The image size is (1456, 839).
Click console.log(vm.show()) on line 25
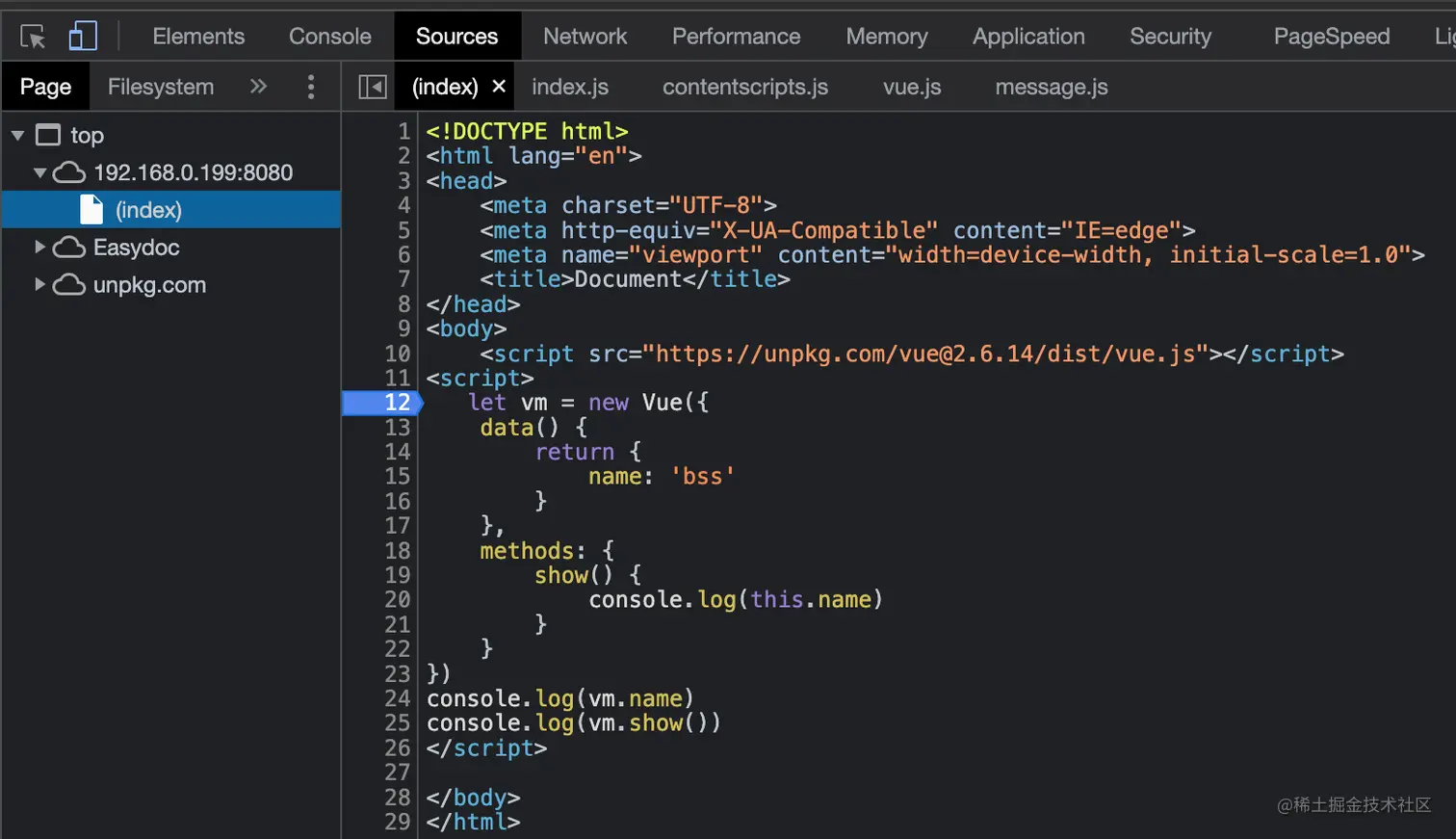tap(573, 723)
